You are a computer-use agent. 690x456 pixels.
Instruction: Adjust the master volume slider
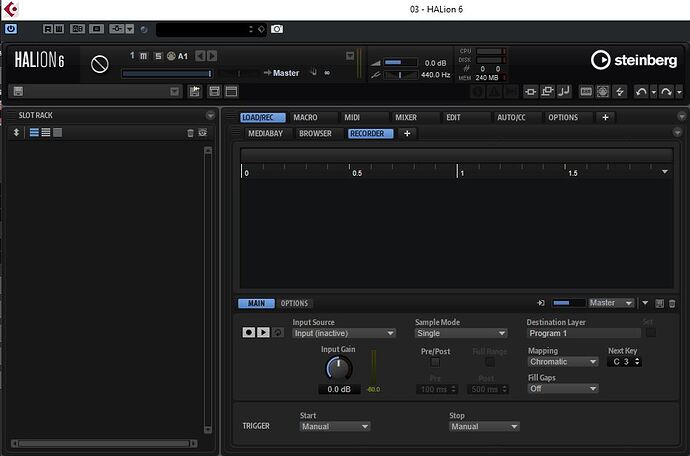pos(400,63)
